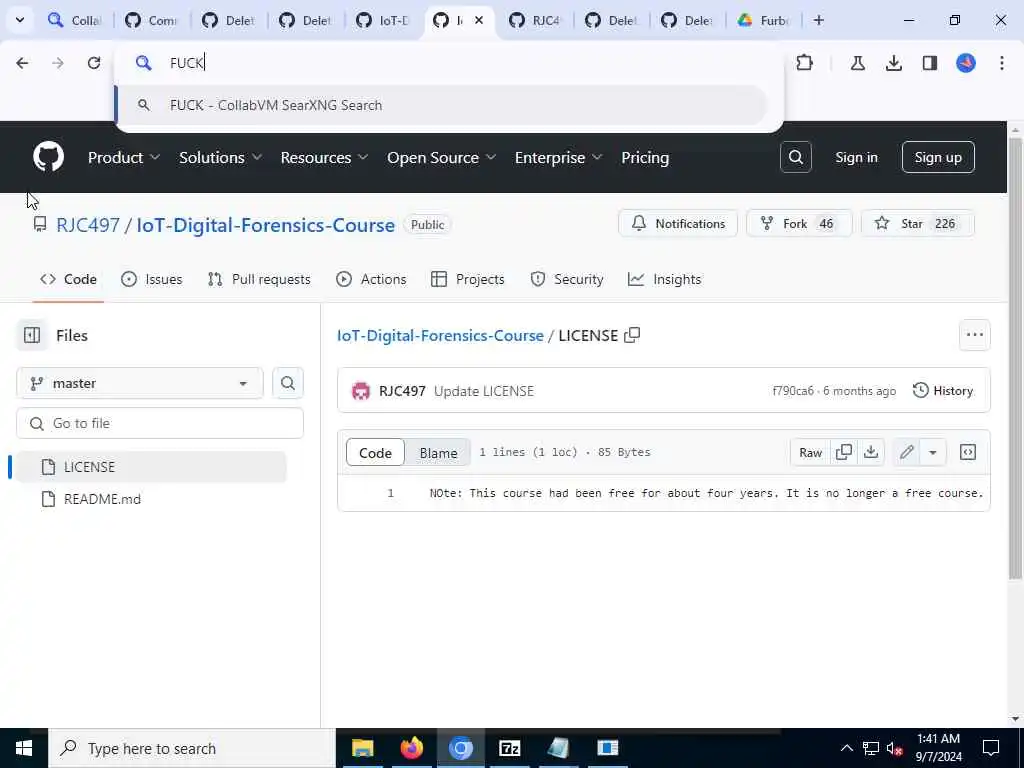The image size is (1024, 768).
Task: Open Chrome downloads icon
Action: 893,63
